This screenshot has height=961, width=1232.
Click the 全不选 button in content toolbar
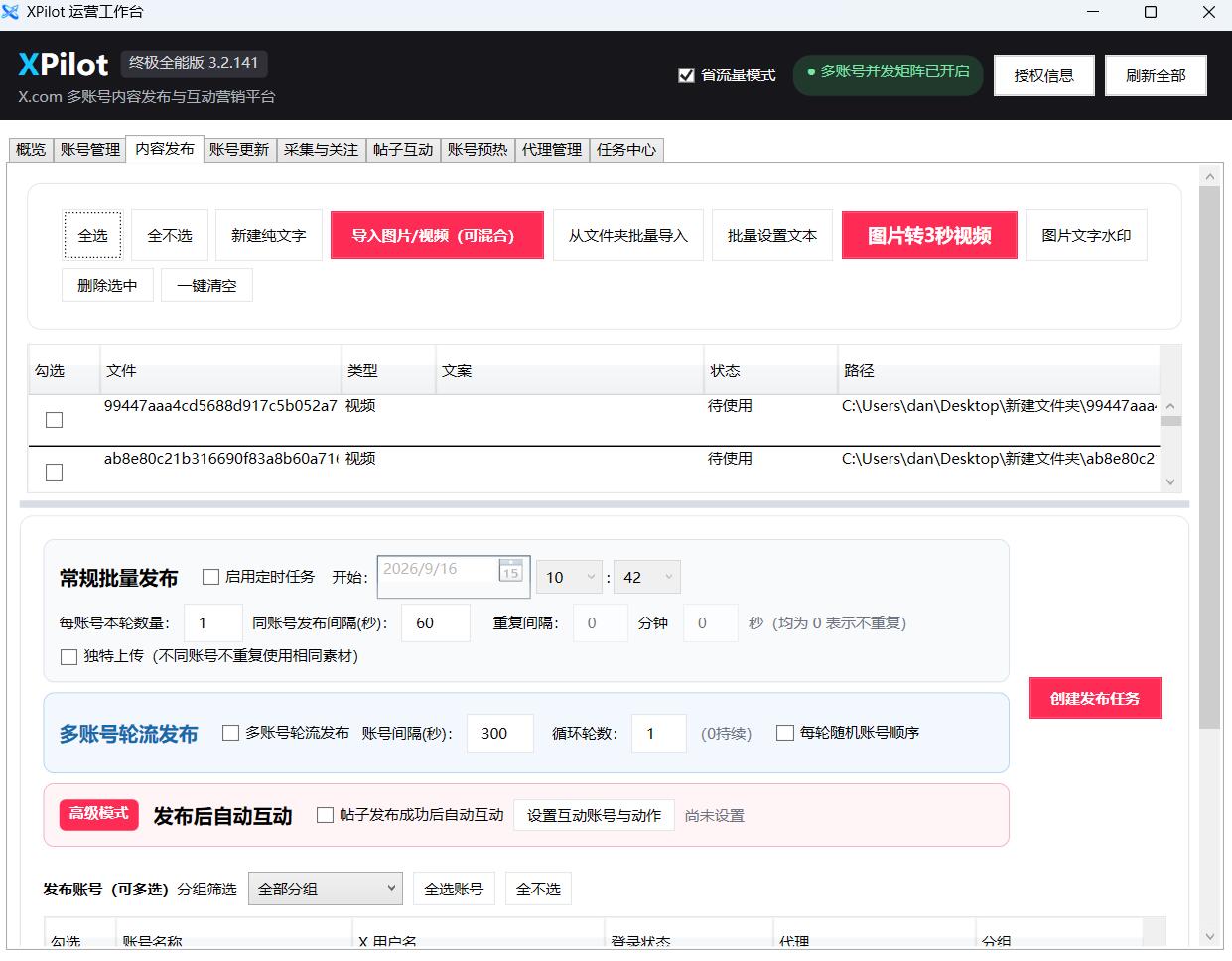[x=170, y=235]
